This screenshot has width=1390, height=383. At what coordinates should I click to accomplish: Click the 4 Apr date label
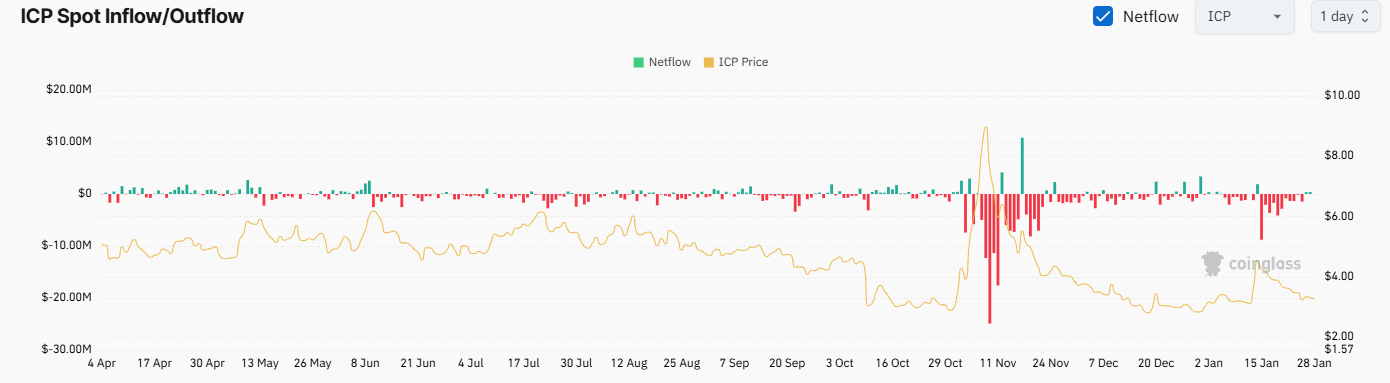coord(103,363)
